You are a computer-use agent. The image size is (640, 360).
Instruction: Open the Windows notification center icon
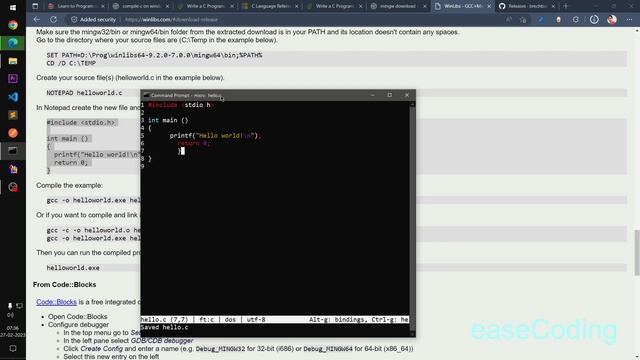[x=13, y=349]
